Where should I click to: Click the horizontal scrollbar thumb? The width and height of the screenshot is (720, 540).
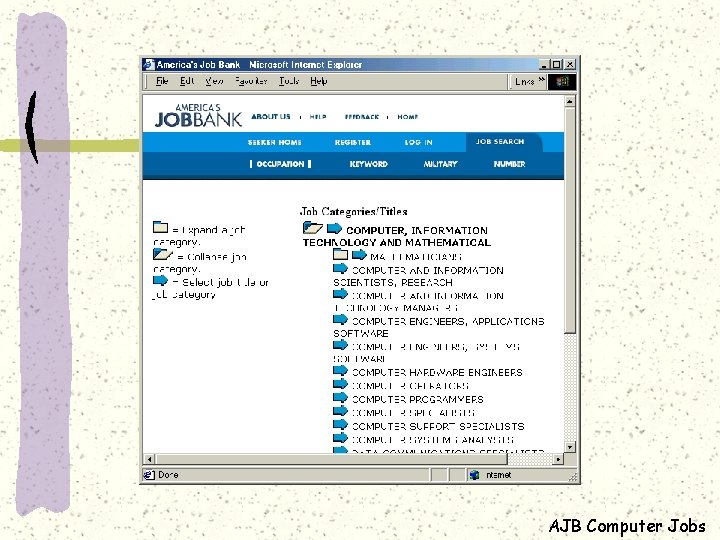click(332, 459)
